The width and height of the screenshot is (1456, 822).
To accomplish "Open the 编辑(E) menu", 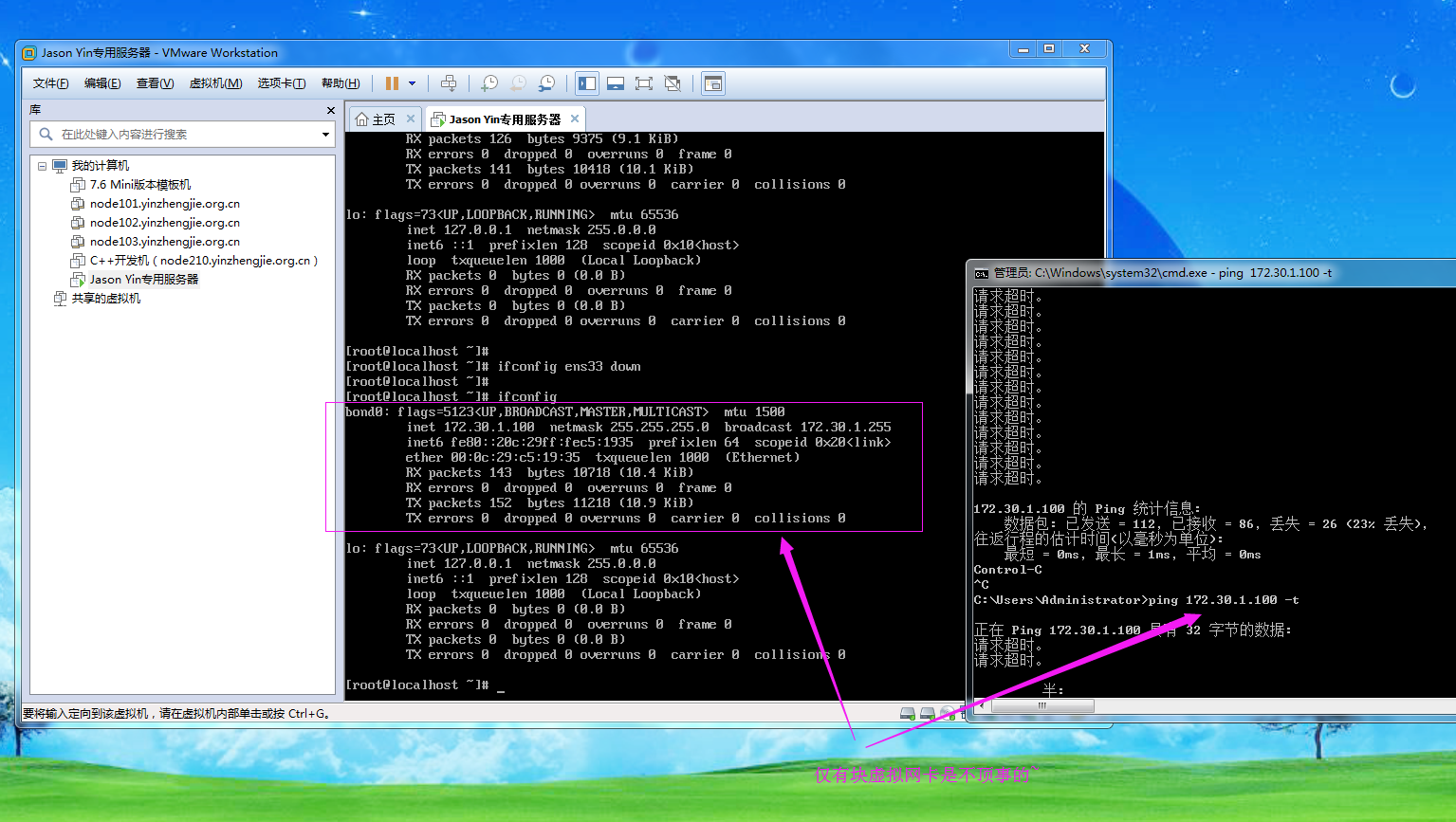I will (102, 83).
